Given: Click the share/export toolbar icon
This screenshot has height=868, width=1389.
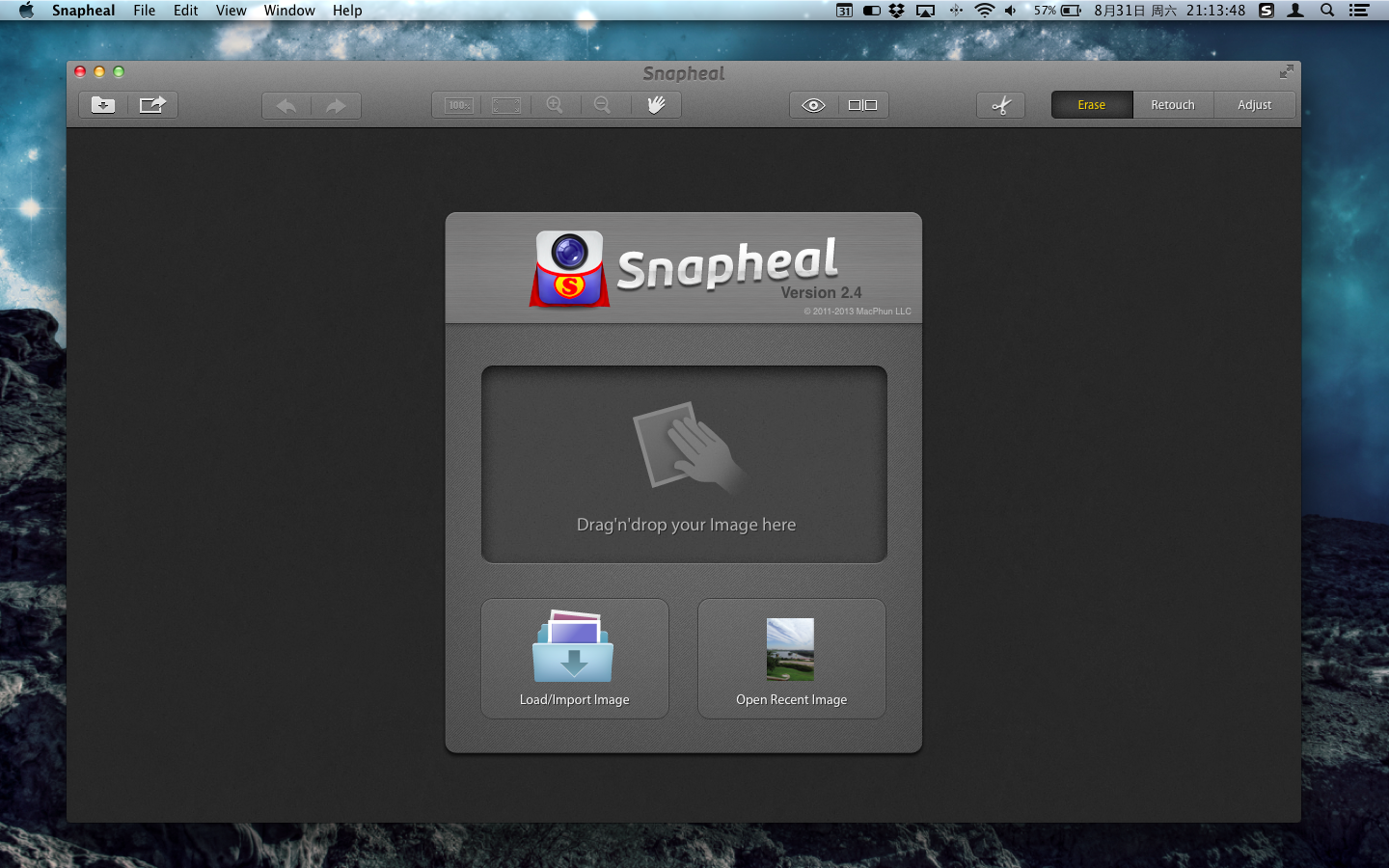Looking at the screenshot, I should pos(152,105).
